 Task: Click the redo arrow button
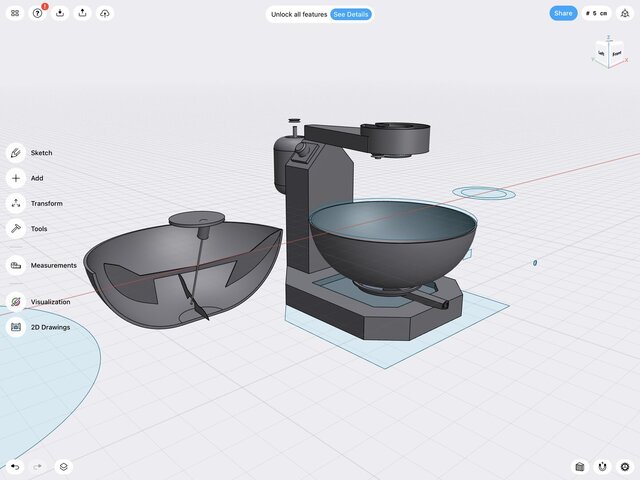[x=38, y=466]
